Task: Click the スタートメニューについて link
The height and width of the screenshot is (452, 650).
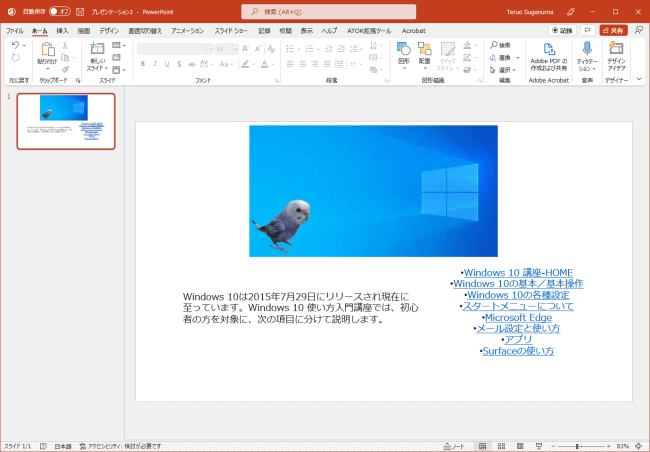Action: (518, 306)
